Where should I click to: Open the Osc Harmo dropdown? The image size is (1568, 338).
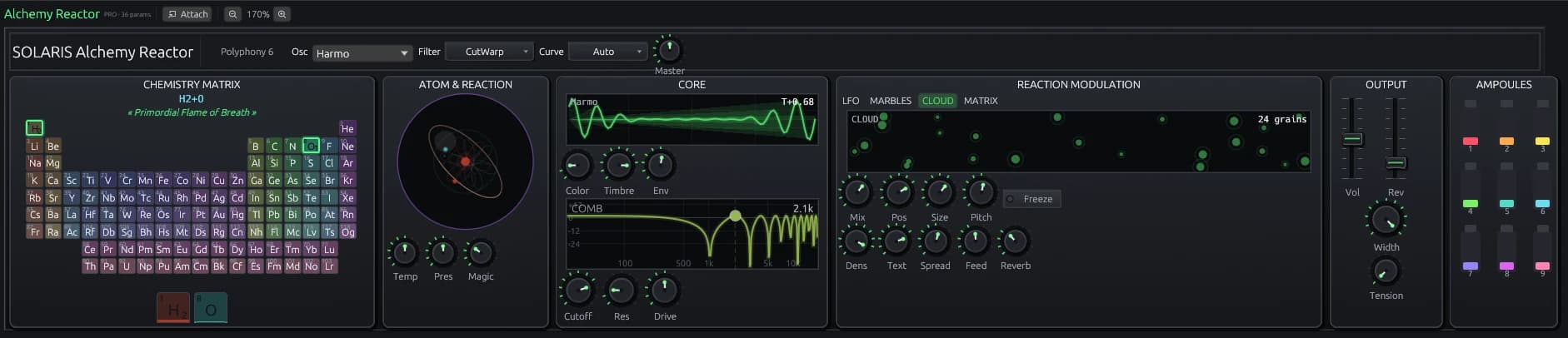click(x=362, y=53)
